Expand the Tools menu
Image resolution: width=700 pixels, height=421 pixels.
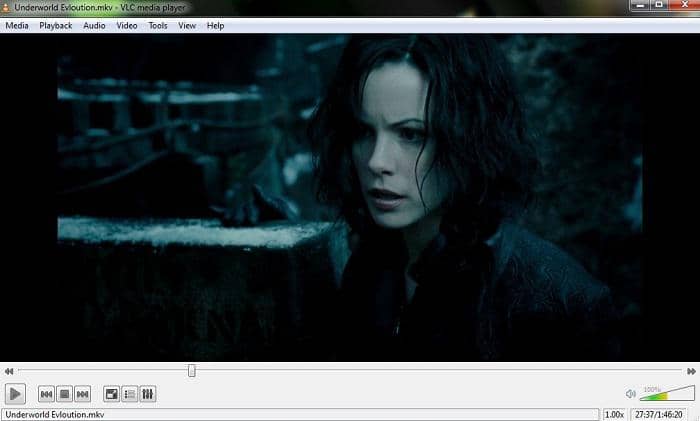[158, 25]
